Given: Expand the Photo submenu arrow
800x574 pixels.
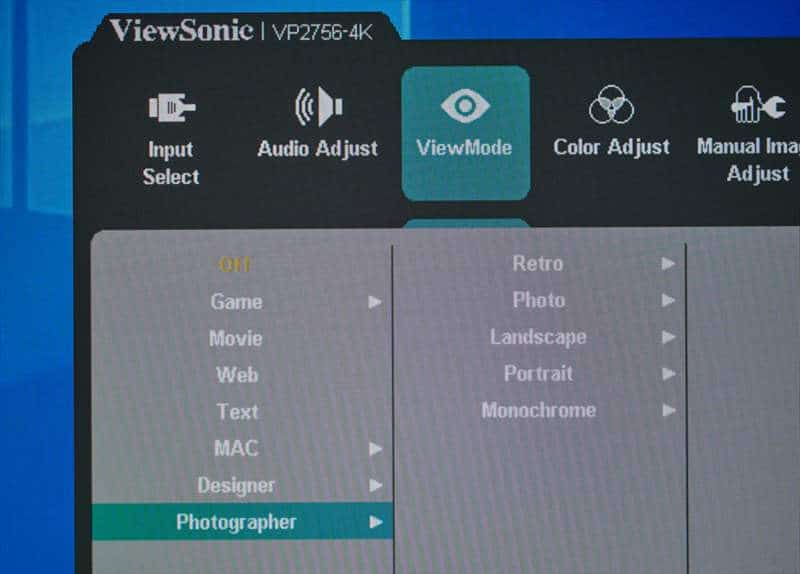Looking at the screenshot, I should 668,301.
